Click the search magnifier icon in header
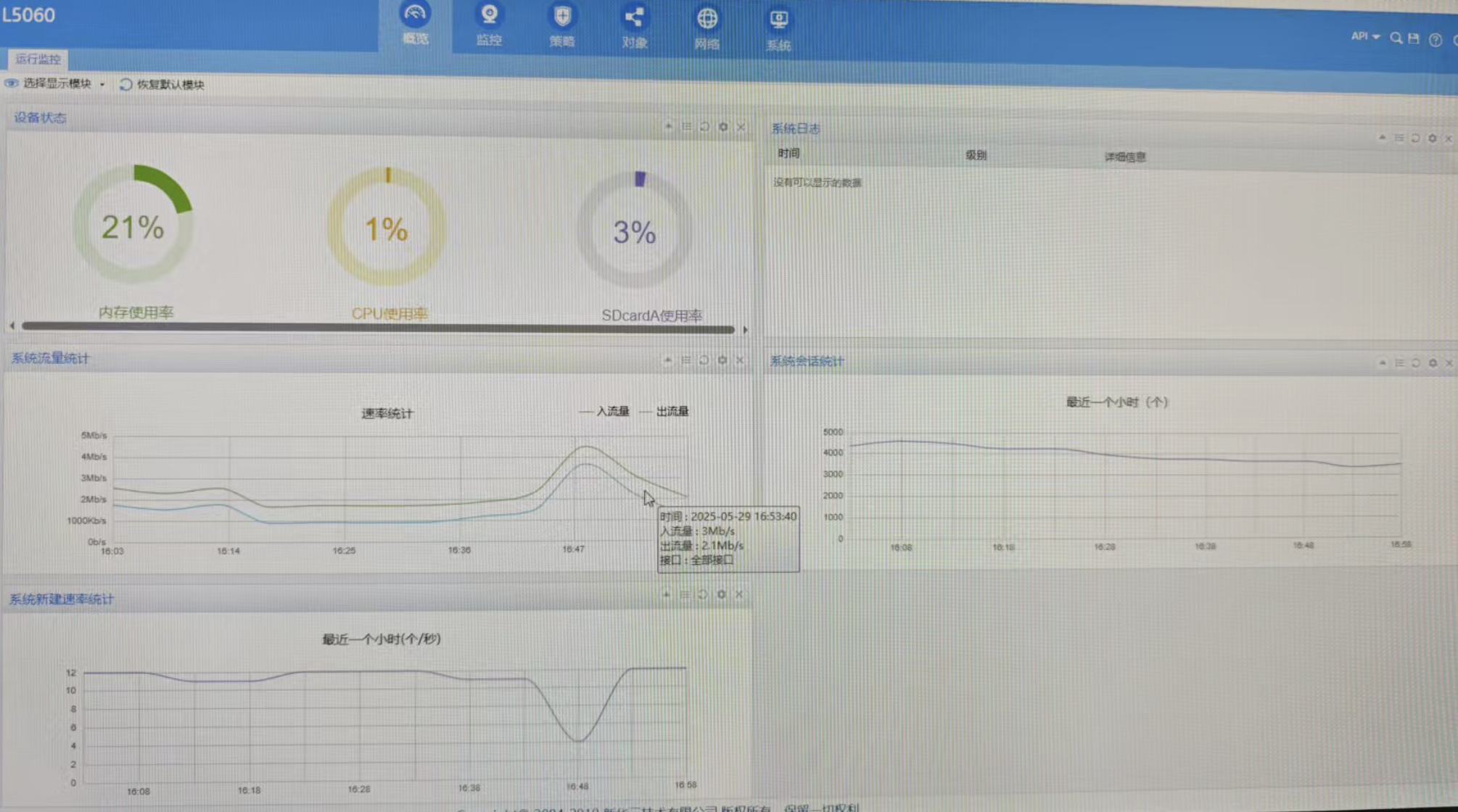This screenshot has height=812, width=1458. (x=1396, y=38)
